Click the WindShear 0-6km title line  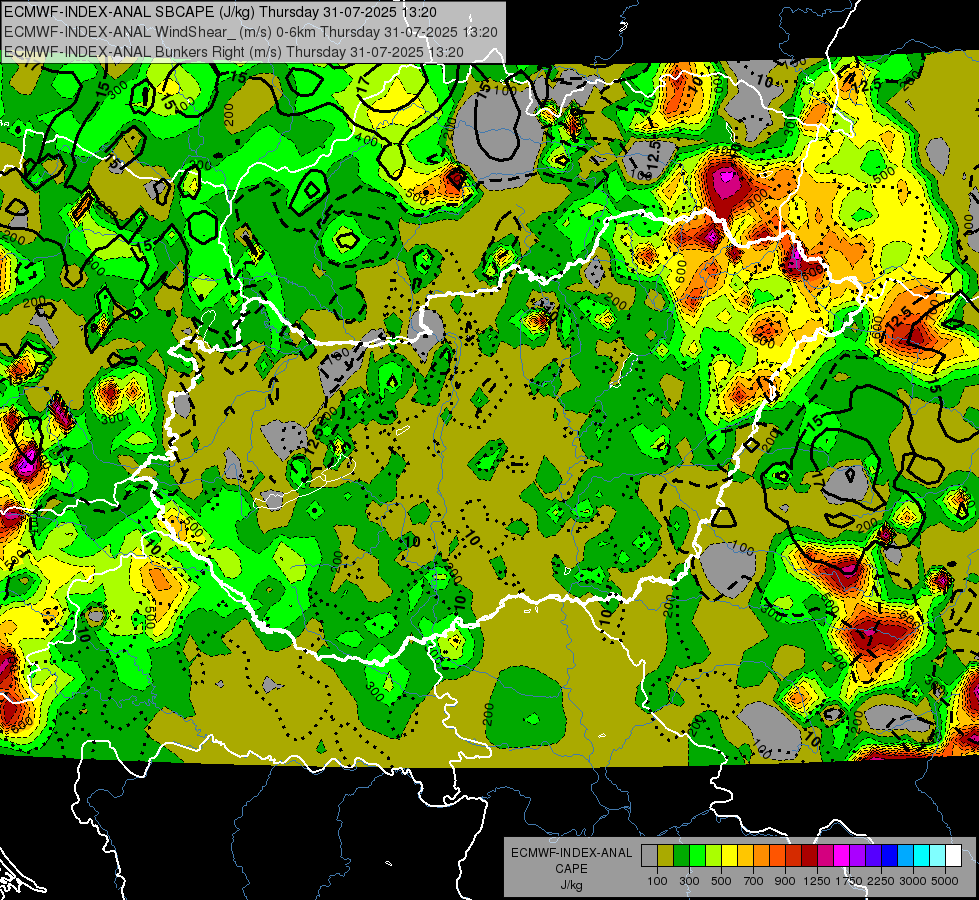tap(250, 32)
